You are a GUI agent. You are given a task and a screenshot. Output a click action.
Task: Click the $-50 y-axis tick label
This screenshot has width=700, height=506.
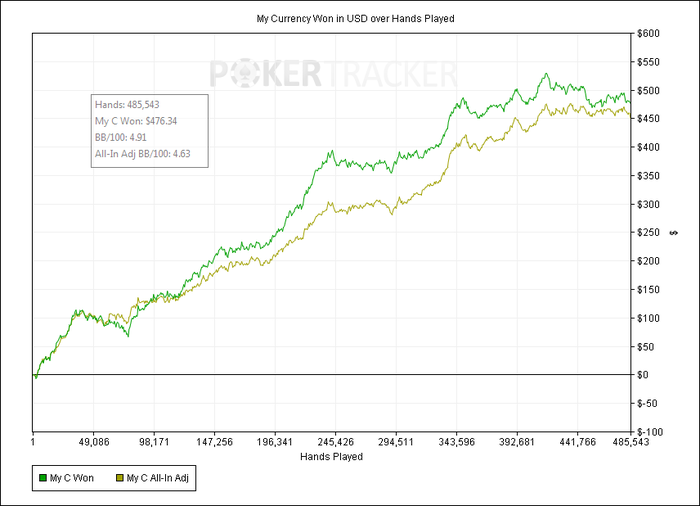[647, 404]
